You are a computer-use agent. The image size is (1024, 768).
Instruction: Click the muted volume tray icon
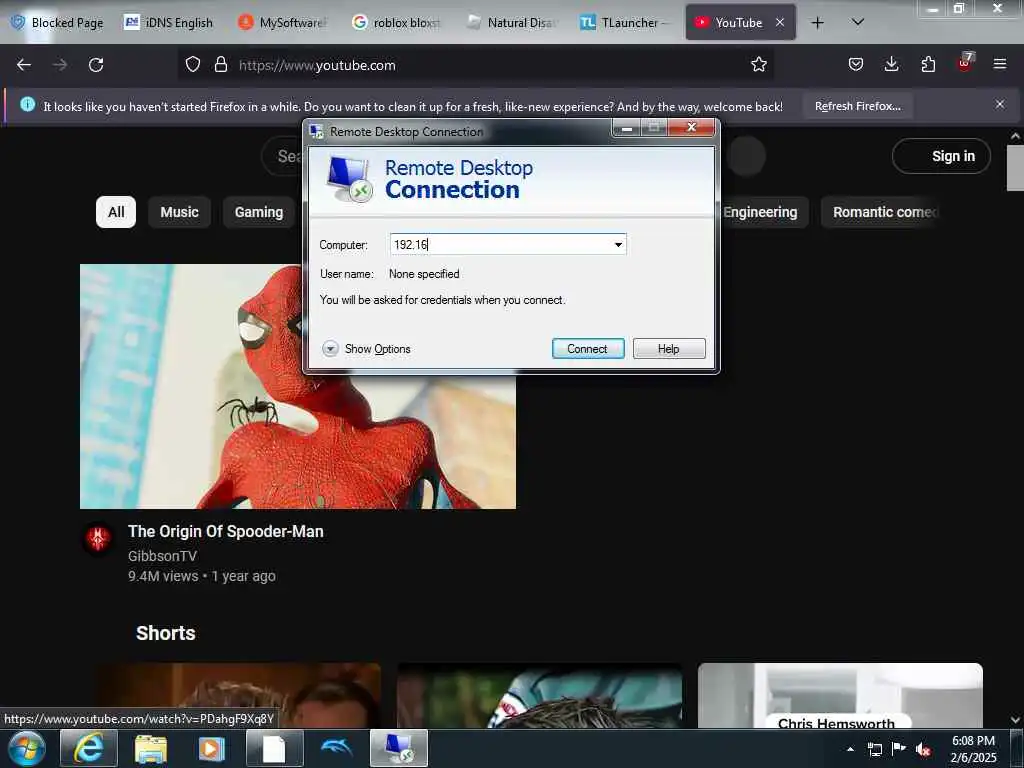(923, 750)
